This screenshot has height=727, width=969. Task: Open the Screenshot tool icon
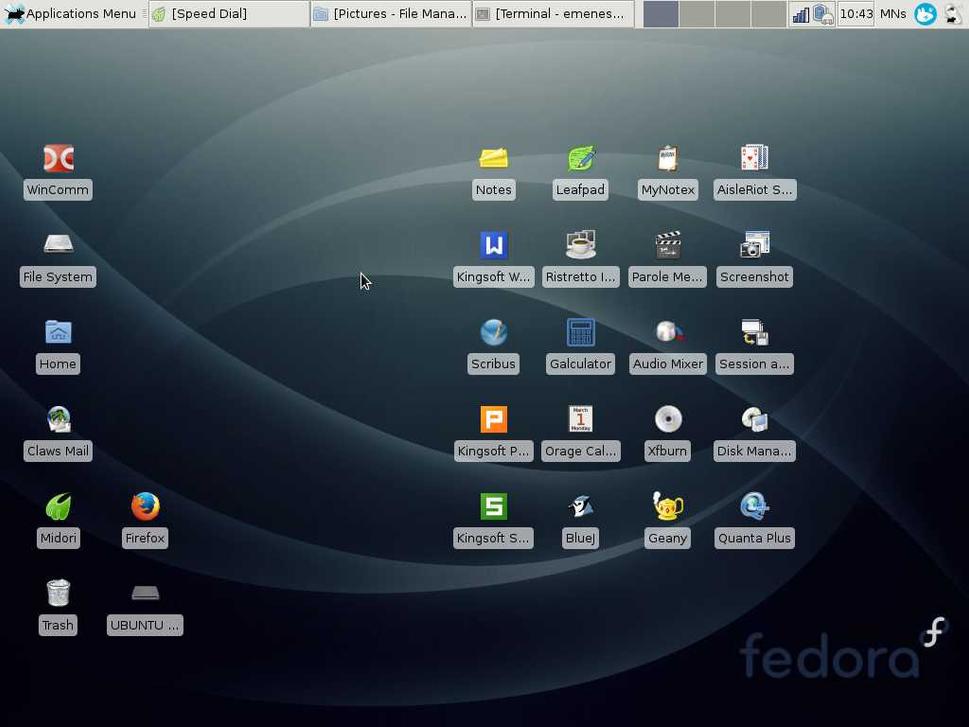[x=755, y=245]
